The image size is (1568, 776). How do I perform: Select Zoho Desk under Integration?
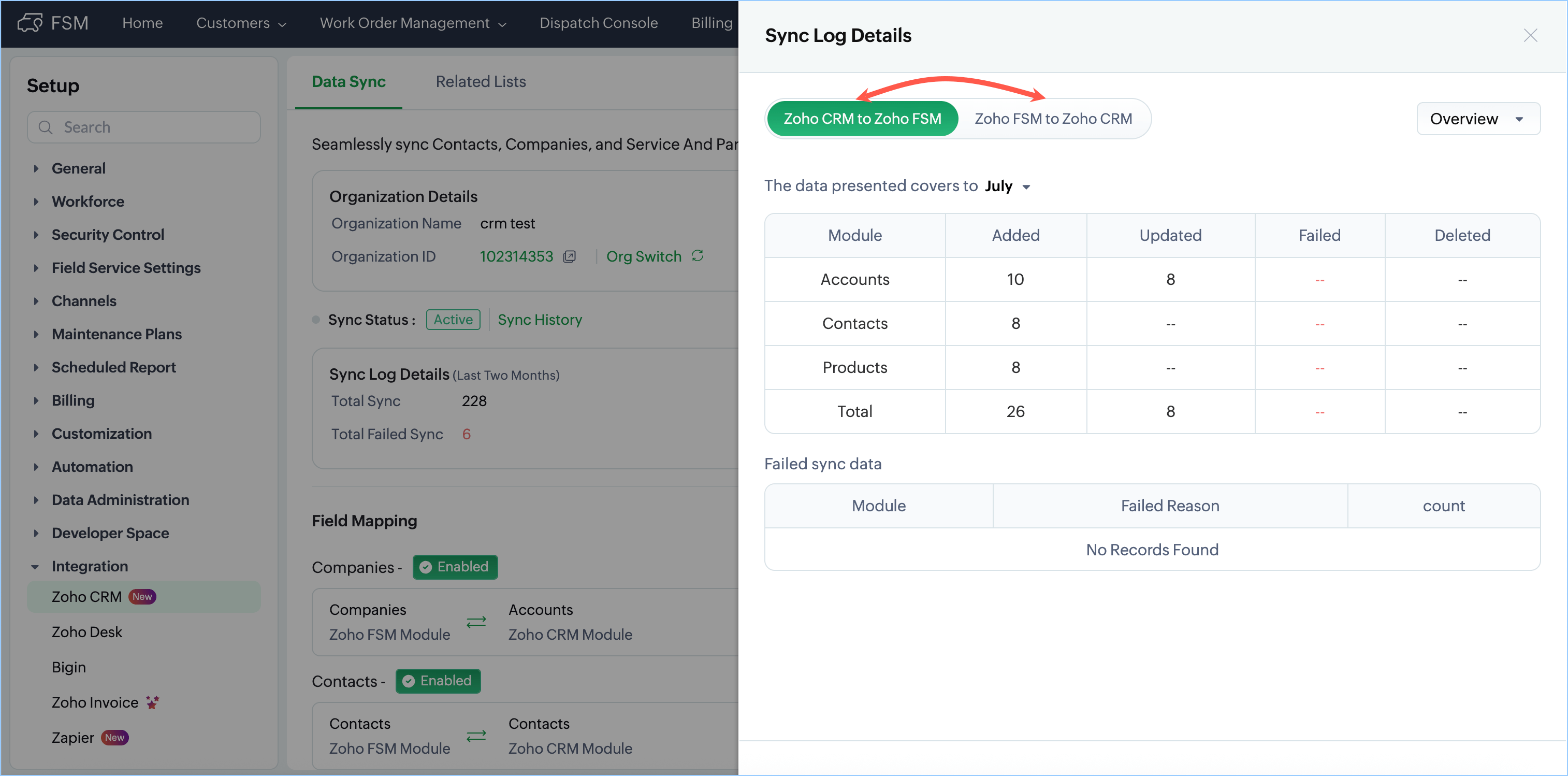pyautogui.click(x=87, y=631)
